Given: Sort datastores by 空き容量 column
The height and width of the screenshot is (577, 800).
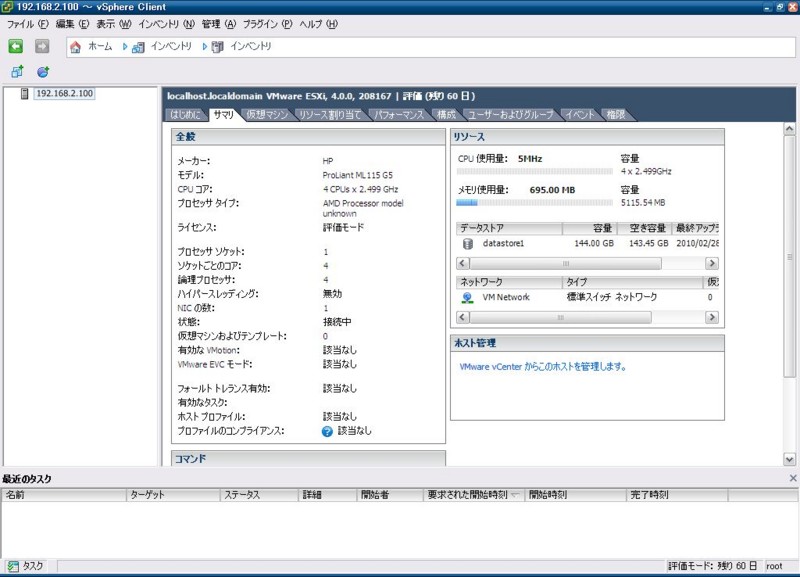Looking at the screenshot, I should pos(644,228).
